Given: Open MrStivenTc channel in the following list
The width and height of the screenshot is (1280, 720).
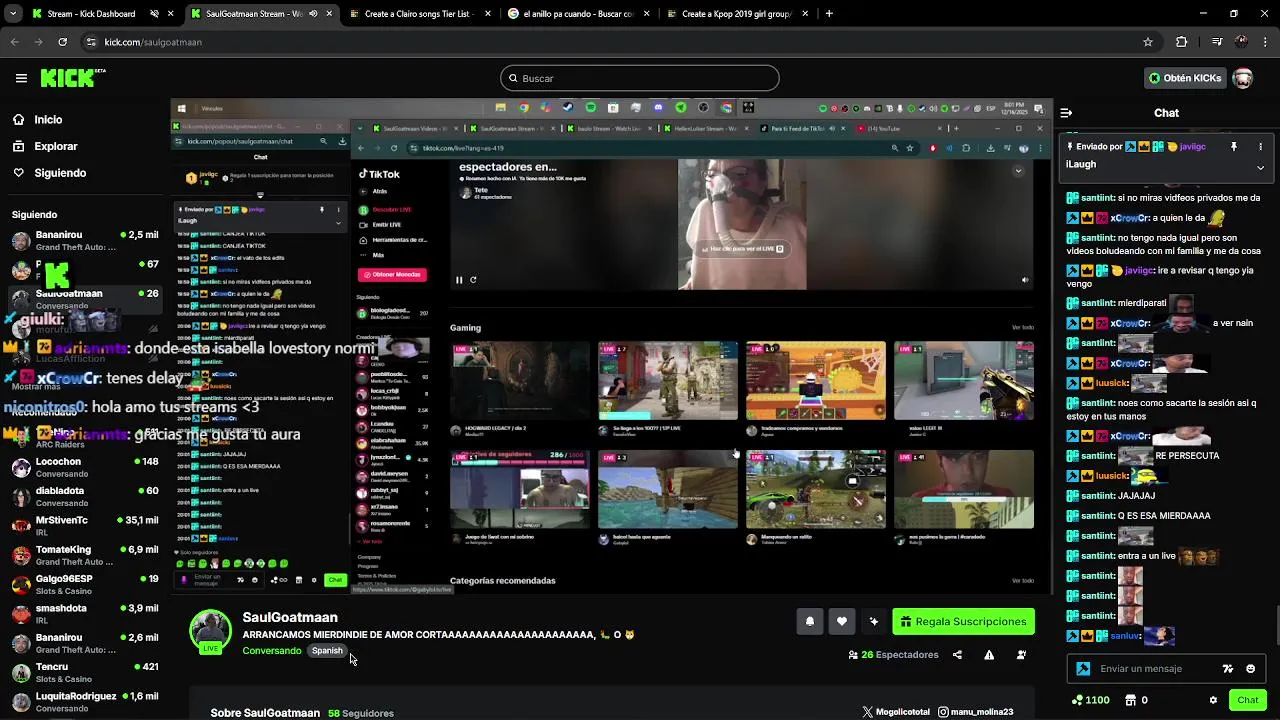Looking at the screenshot, I should click(84, 526).
